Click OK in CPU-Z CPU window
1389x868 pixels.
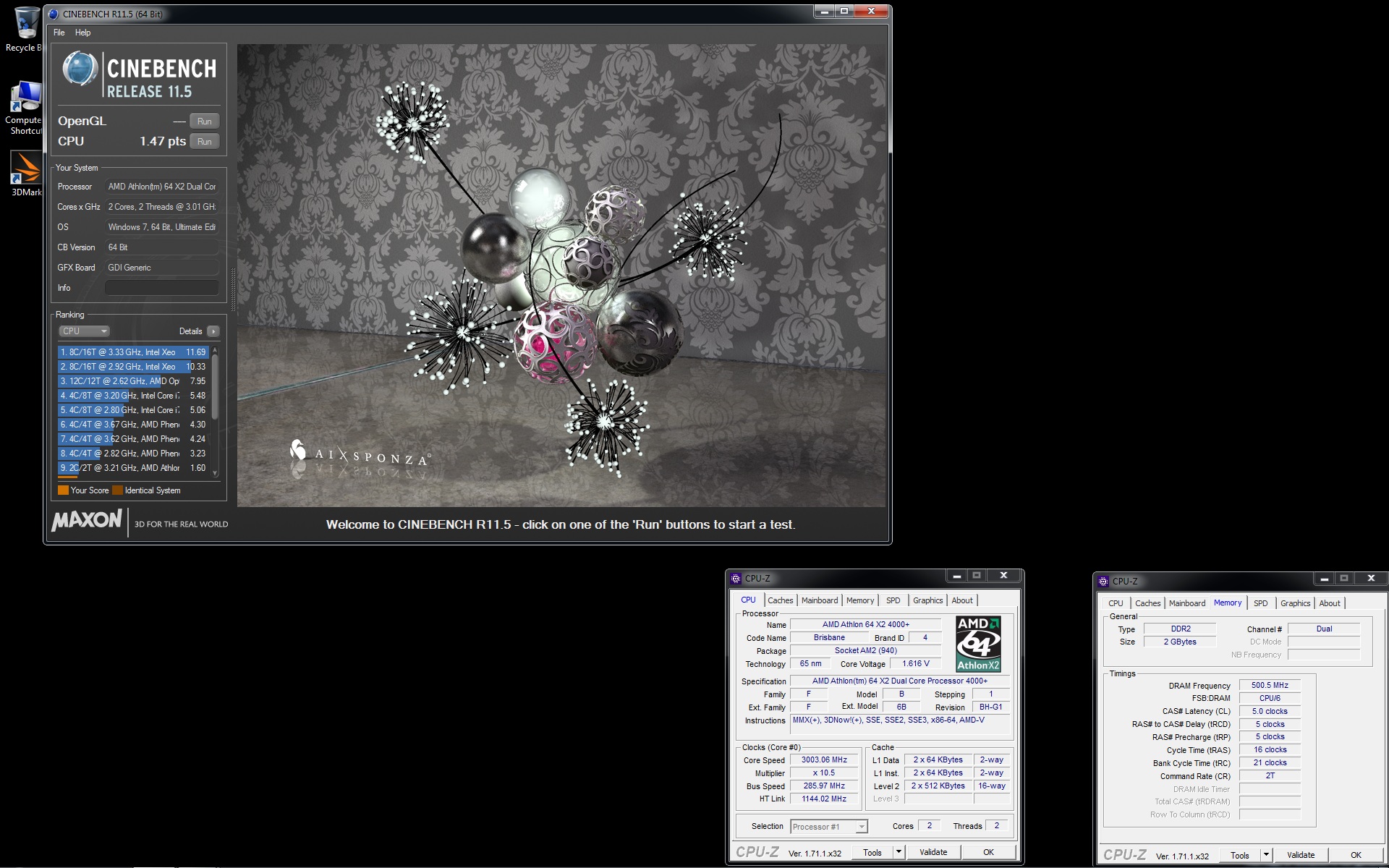click(988, 853)
